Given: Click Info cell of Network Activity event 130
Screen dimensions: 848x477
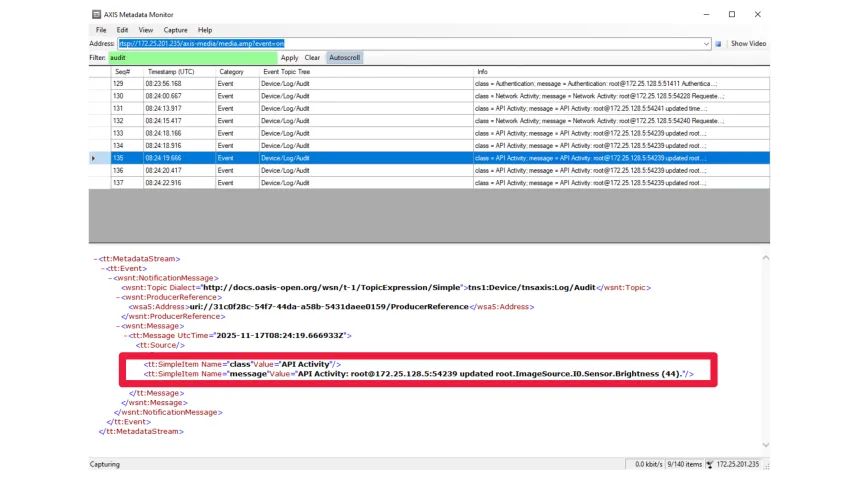Looking at the screenshot, I should point(621,96).
